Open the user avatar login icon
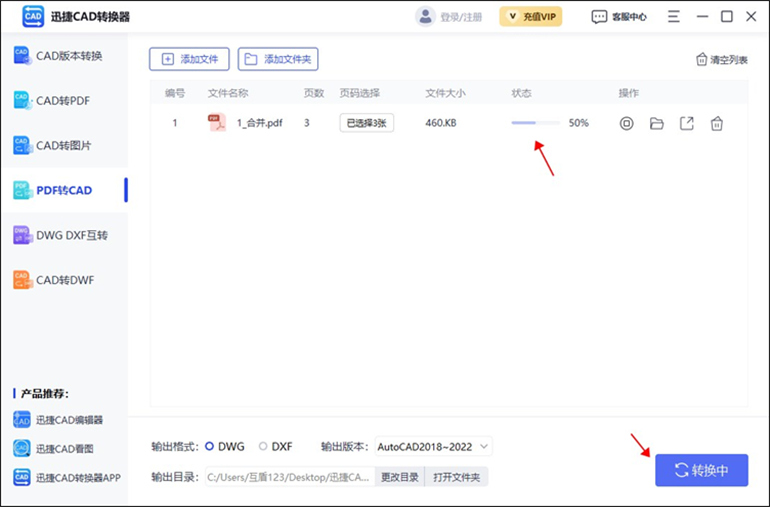Screen dimensions: 770x507 coord(425,17)
